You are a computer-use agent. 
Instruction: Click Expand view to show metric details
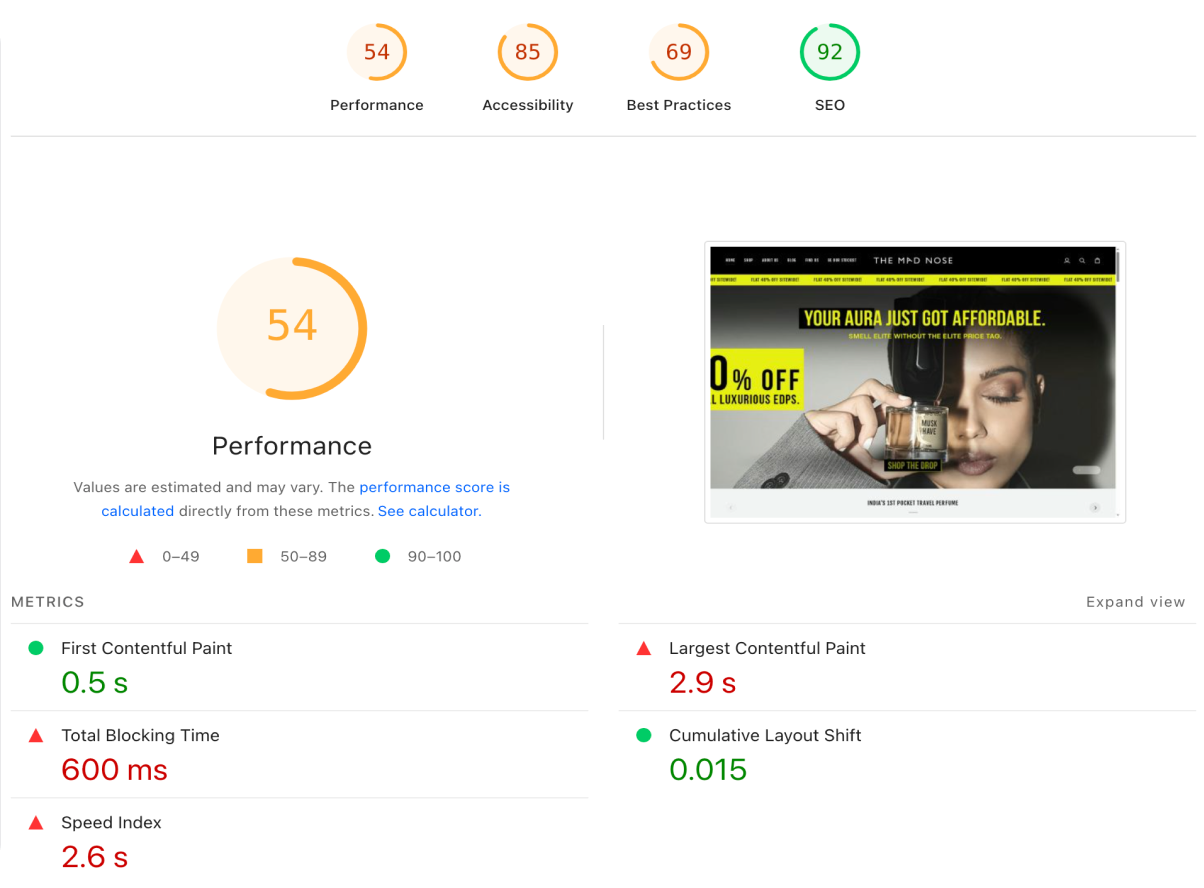(1136, 602)
